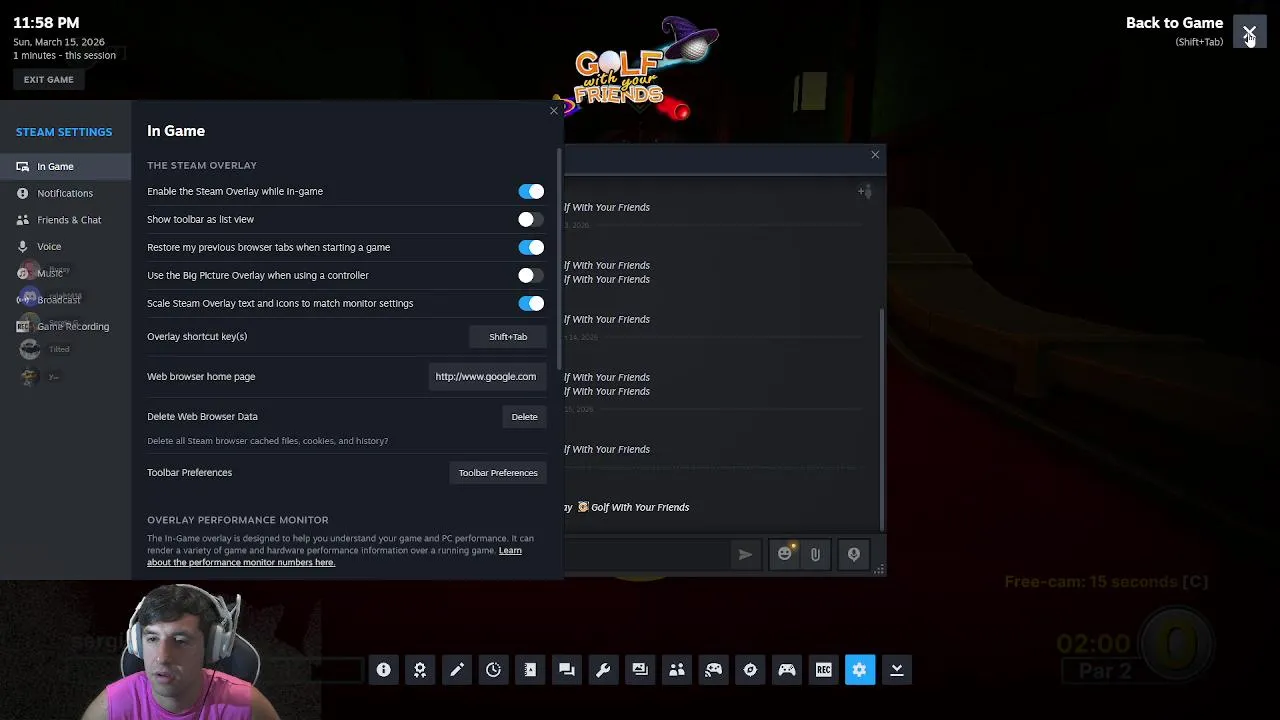Click the http://www.google.com home page field
This screenshot has height=720, width=1280.
pyautogui.click(x=486, y=377)
